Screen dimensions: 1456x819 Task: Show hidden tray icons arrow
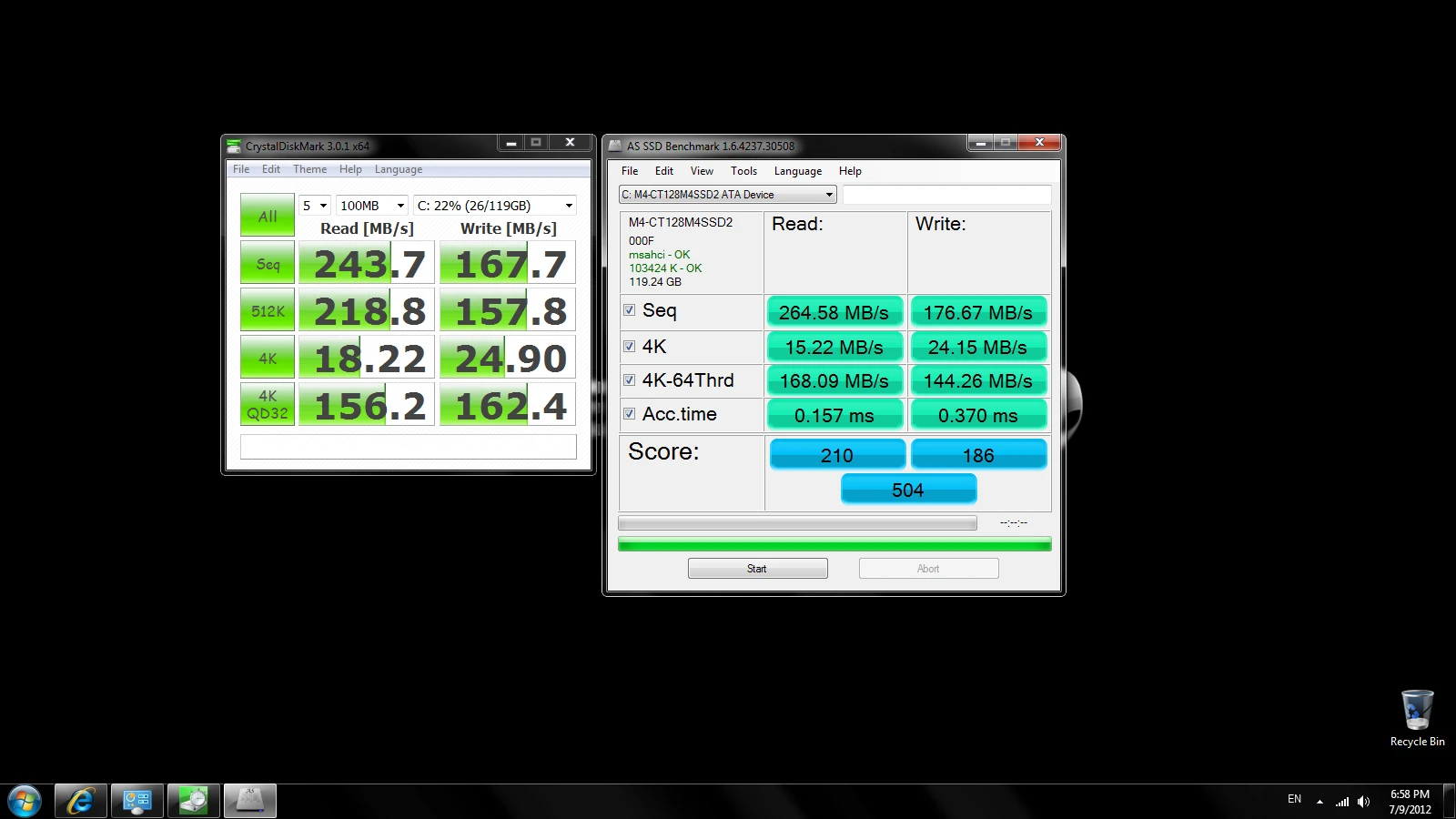tap(1319, 802)
